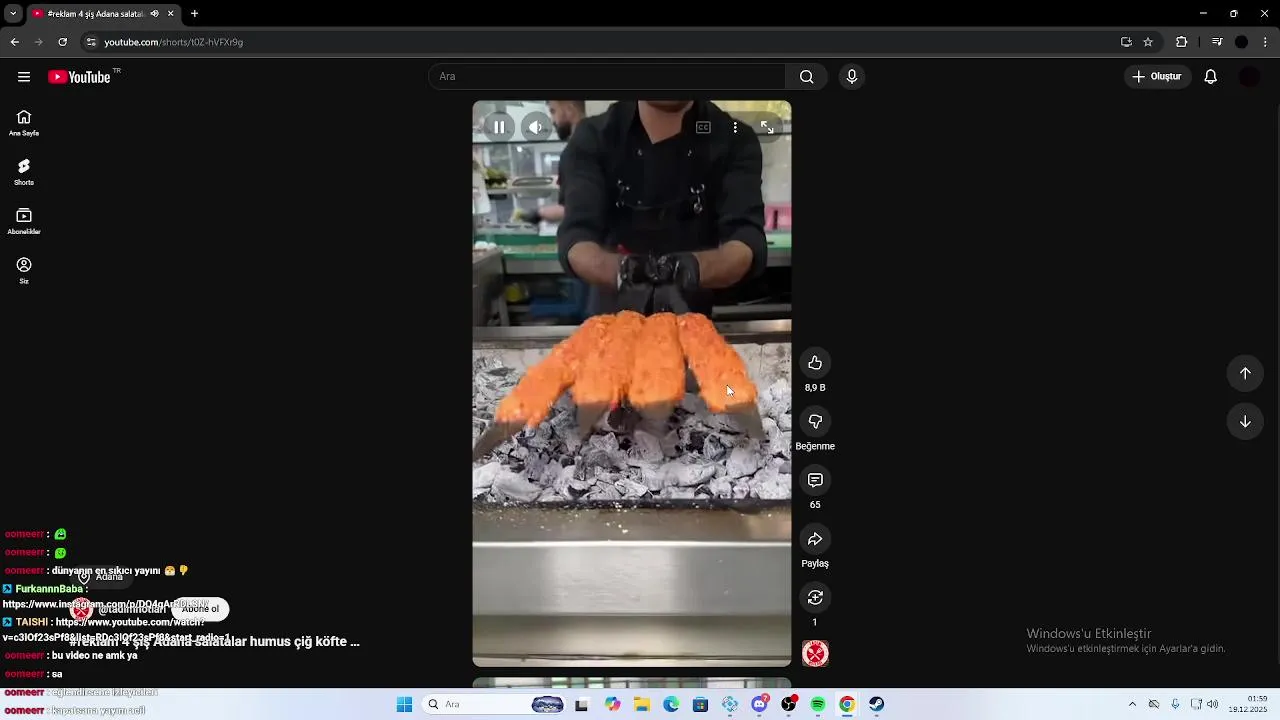Click the Abone ol subscribe button
Viewport: 1280px width, 720px height.
click(x=200, y=609)
